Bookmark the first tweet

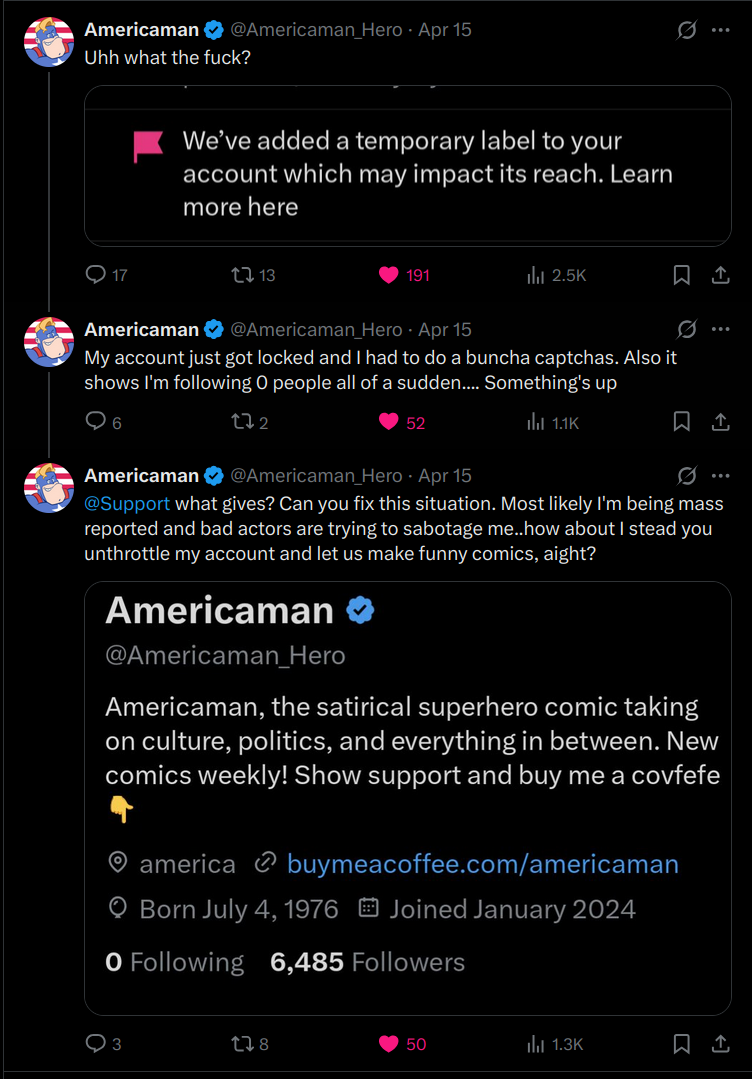pos(682,275)
